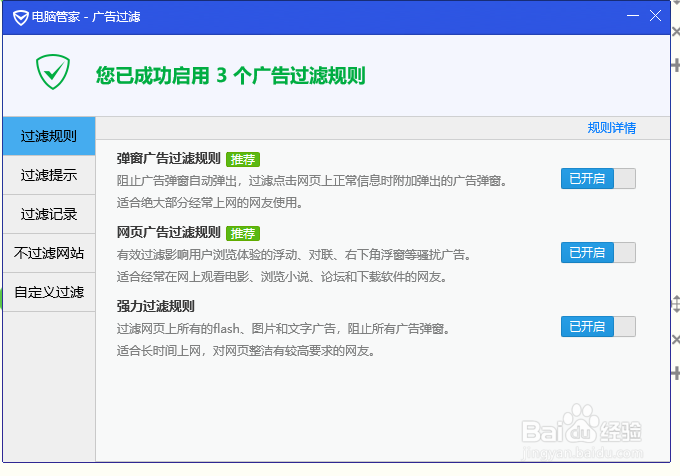Click the text 适合经常在网上观看电影

point(282,277)
